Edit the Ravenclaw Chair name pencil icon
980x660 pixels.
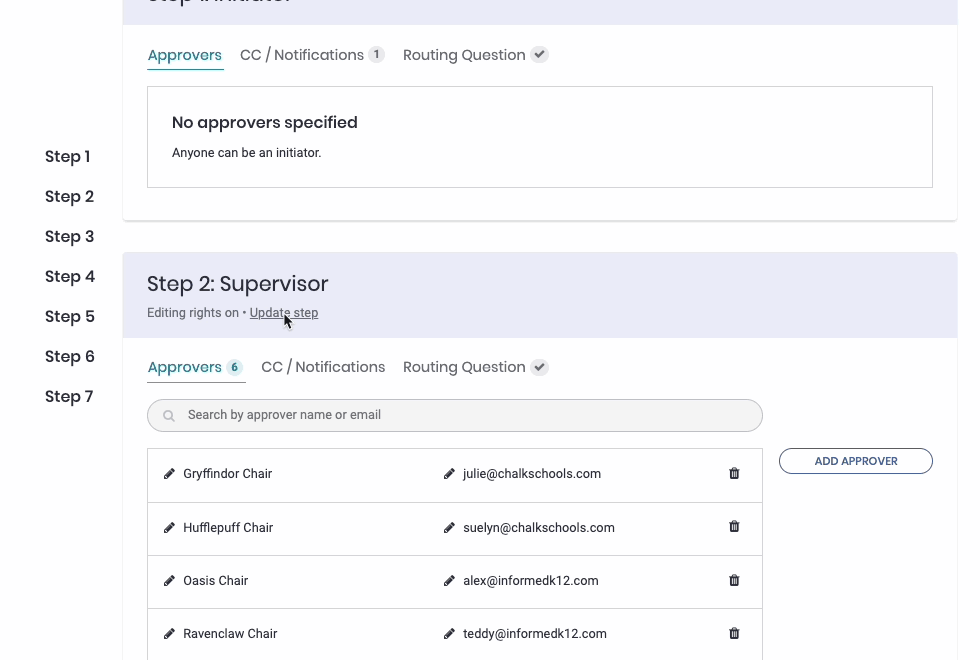tap(169, 634)
